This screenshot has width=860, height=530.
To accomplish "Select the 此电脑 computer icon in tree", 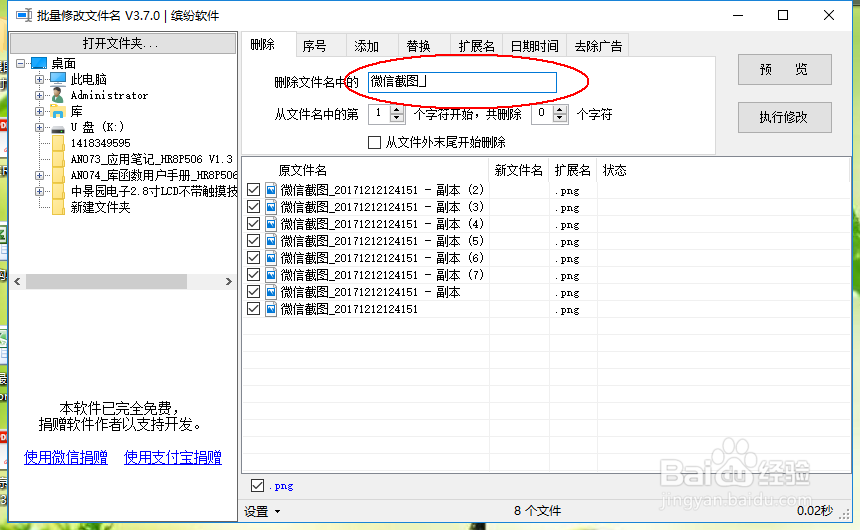I will 58,79.
